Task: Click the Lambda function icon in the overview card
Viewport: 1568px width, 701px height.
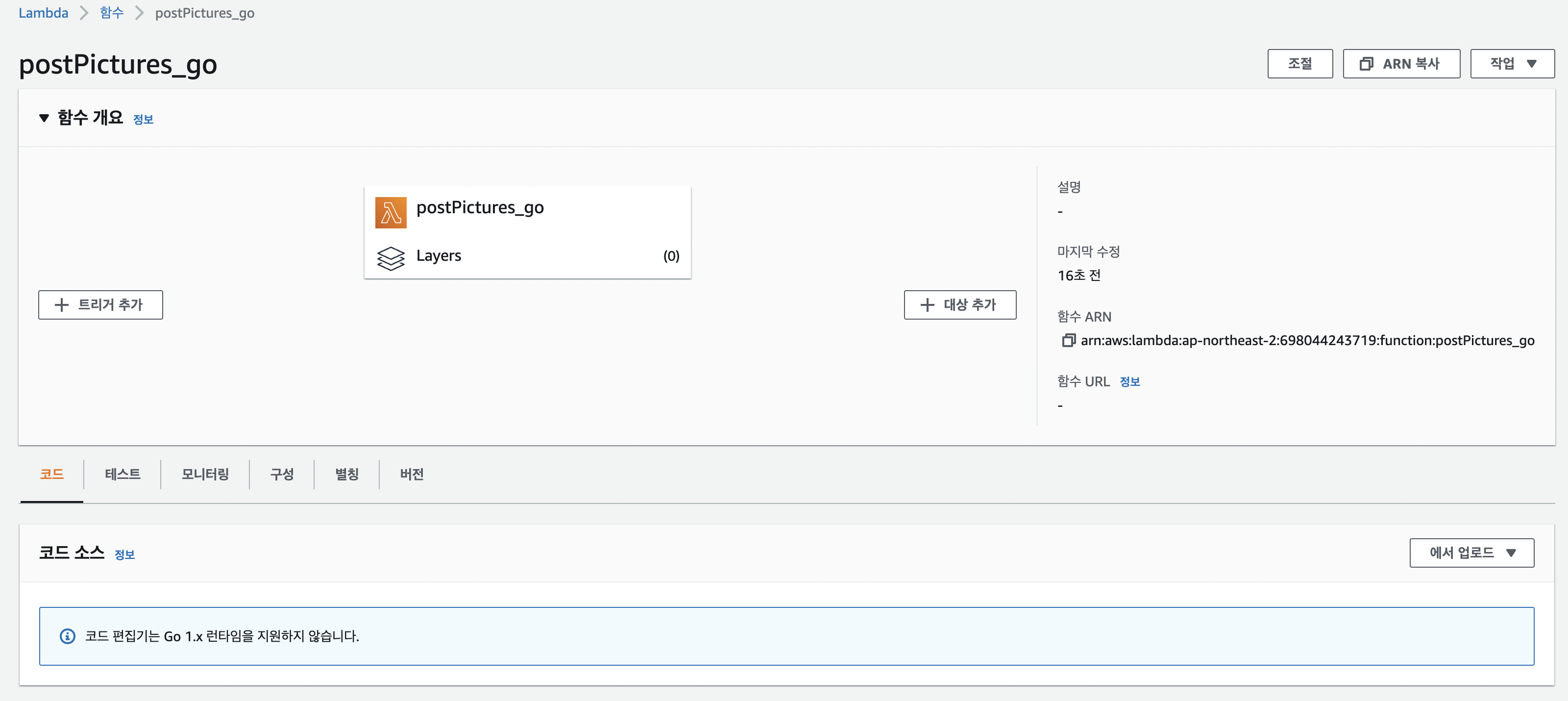Action: tap(390, 213)
